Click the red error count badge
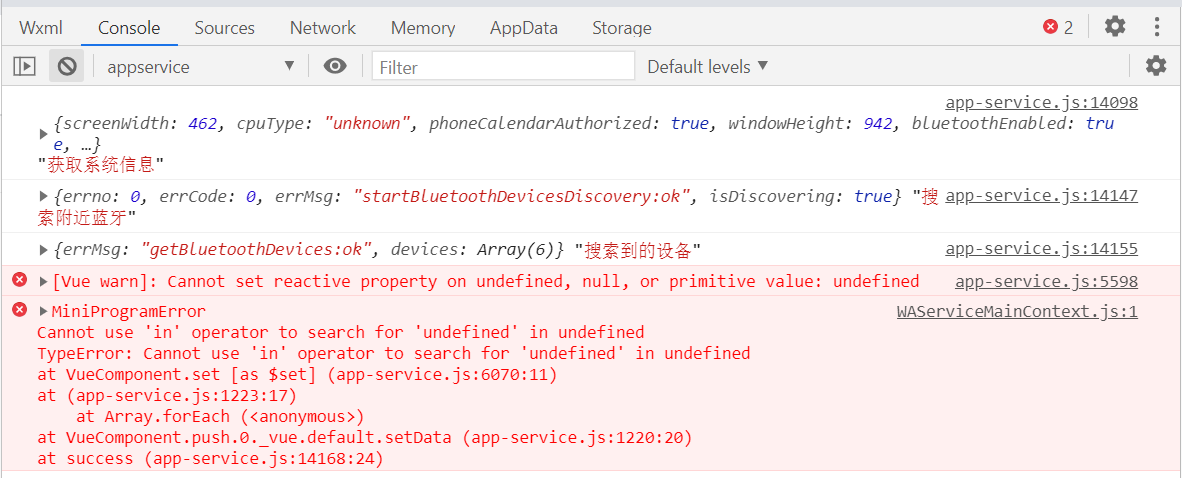The height and width of the screenshot is (478, 1182). 1058,27
